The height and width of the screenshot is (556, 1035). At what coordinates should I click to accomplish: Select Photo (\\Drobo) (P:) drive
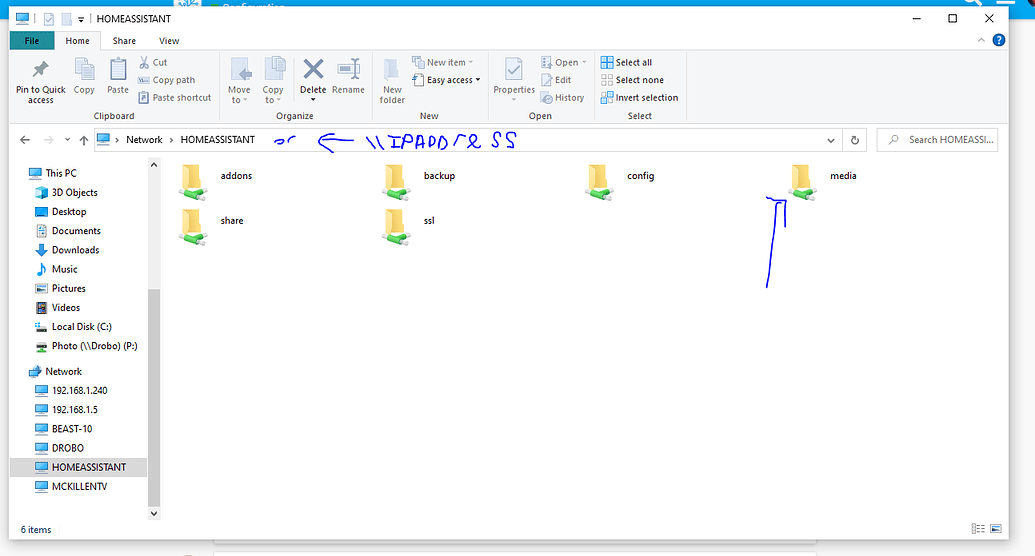(x=86, y=345)
